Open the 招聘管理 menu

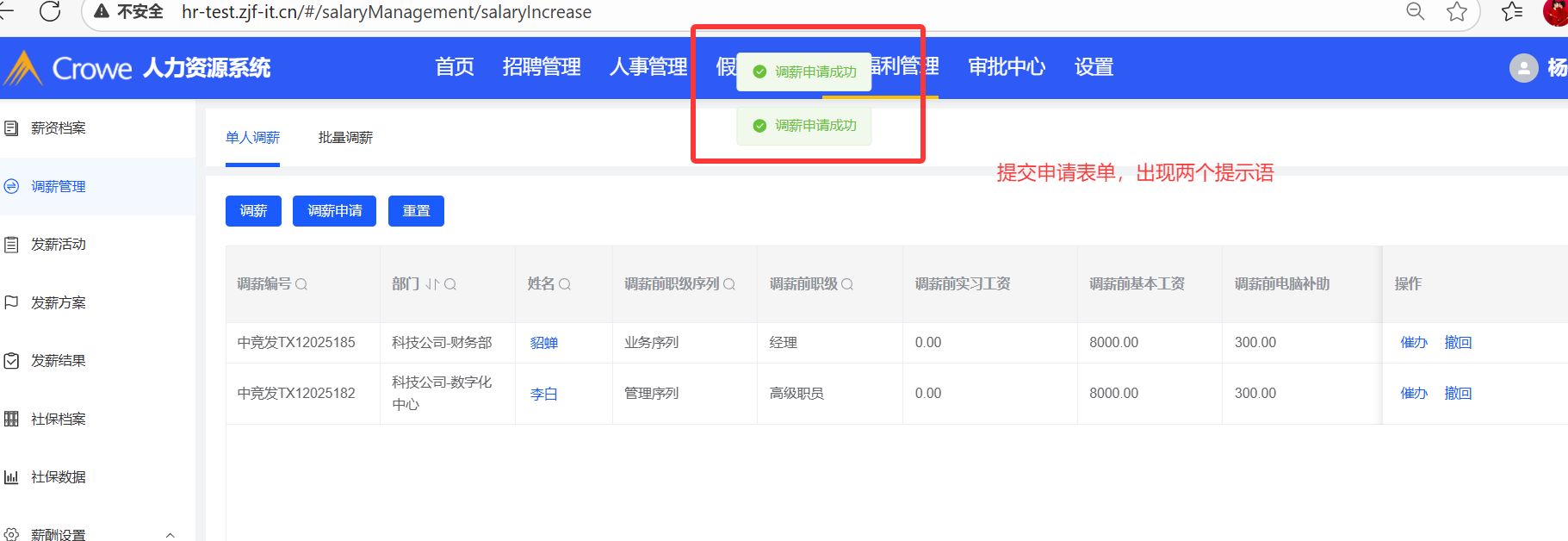[542, 67]
